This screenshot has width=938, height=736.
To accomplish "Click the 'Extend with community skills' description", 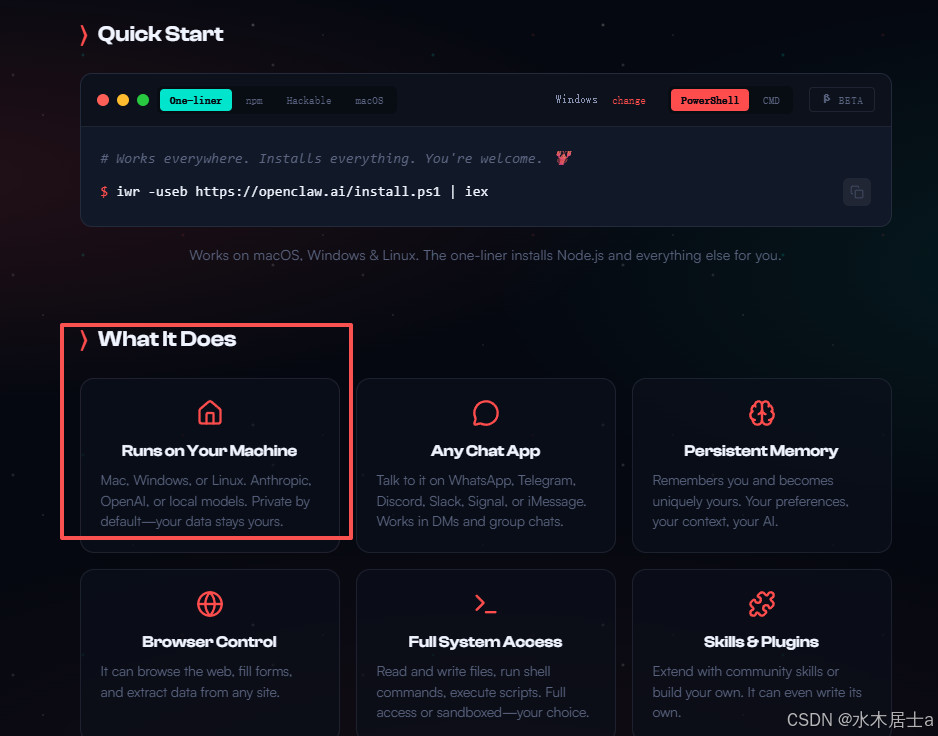I will 757,692.
